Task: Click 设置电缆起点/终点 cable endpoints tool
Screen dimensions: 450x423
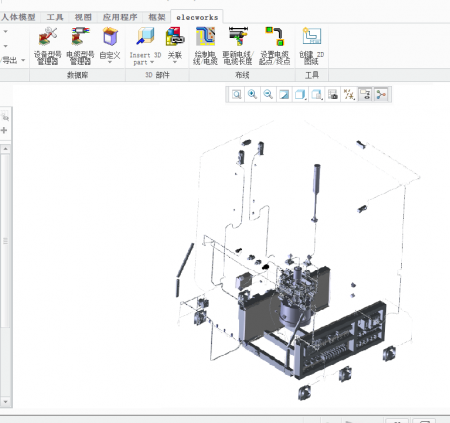Action: (x=274, y=46)
